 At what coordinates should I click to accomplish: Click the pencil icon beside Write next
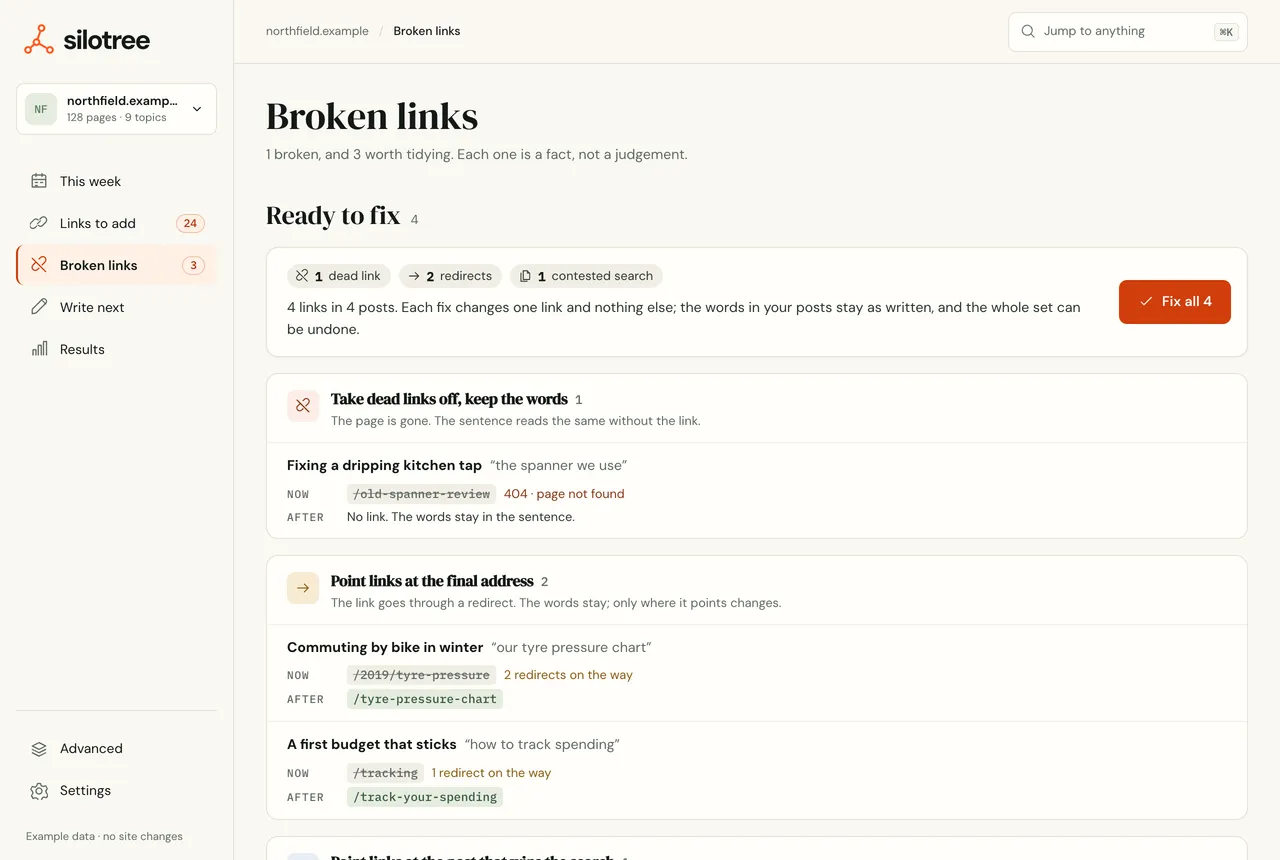click(39, 307)
